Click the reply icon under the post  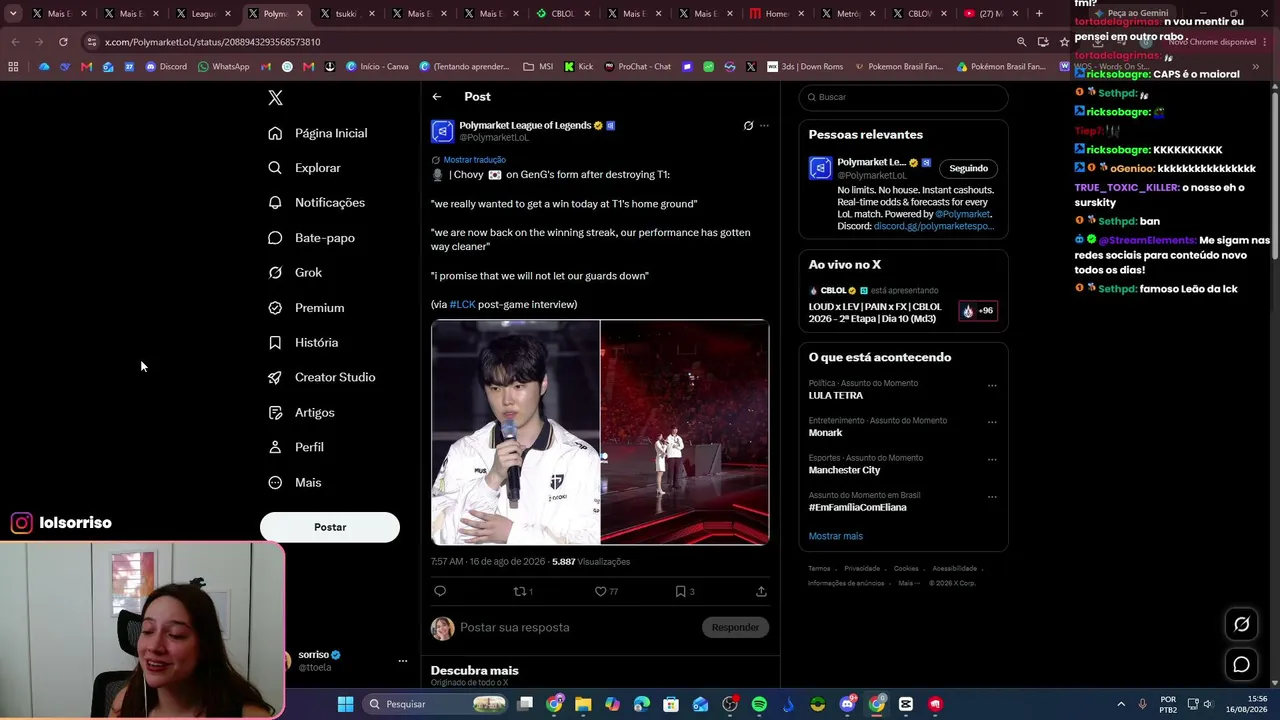coord(440,591)
